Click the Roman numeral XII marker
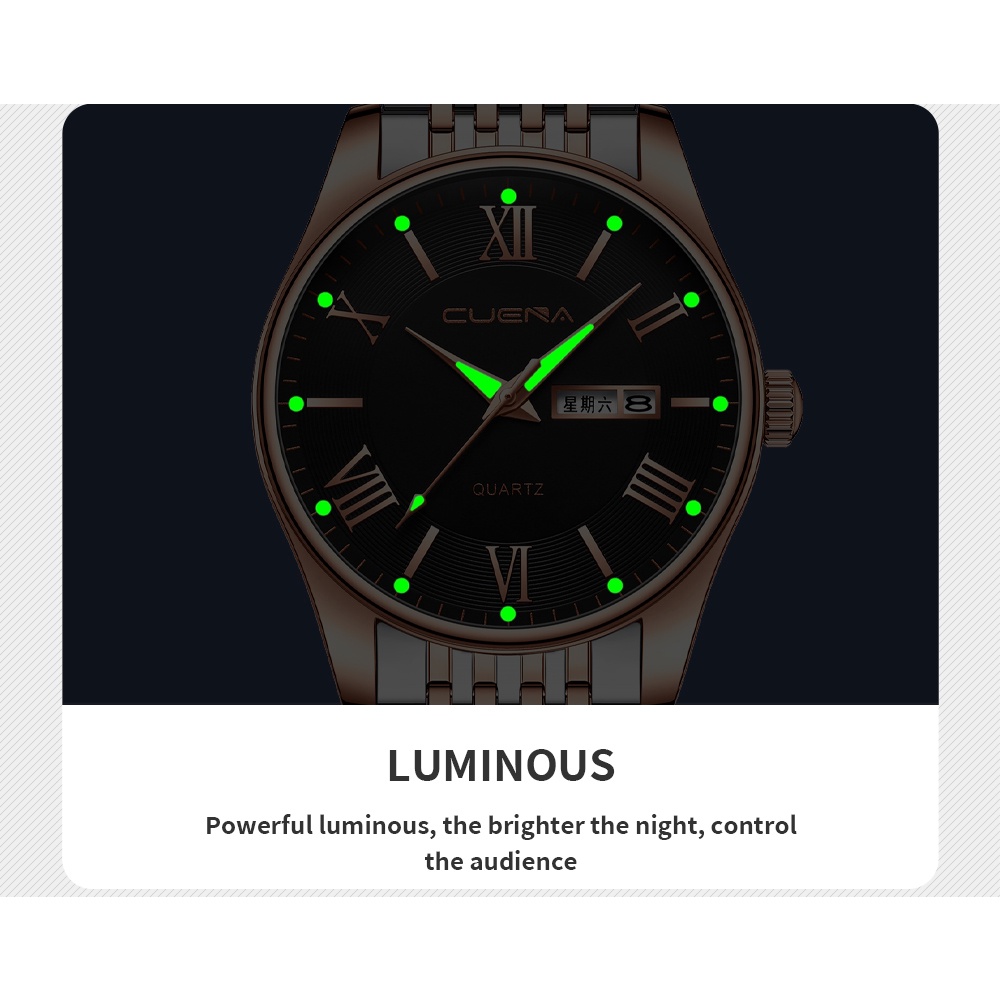Image resolution: width=1000 pixels, height=1000 pixels. (508, 233)
